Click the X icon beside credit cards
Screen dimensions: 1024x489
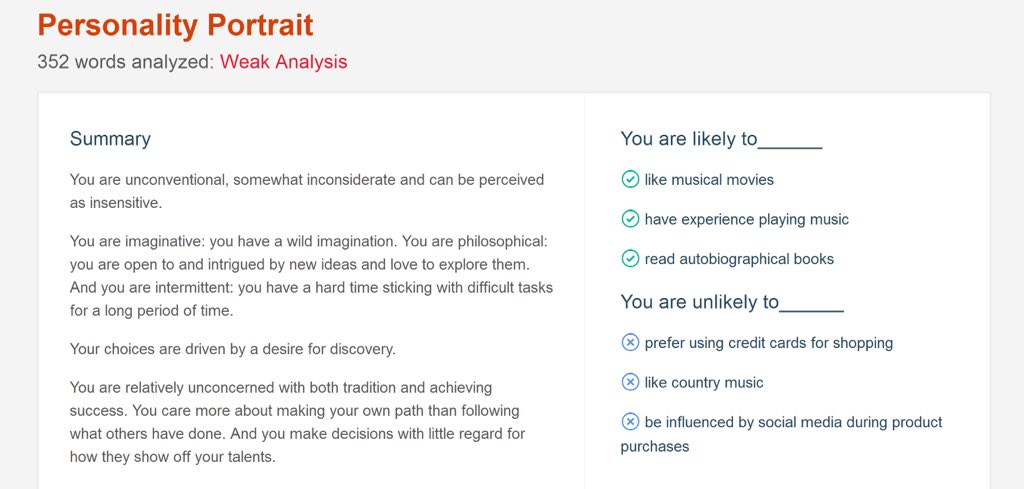[630, 342]
